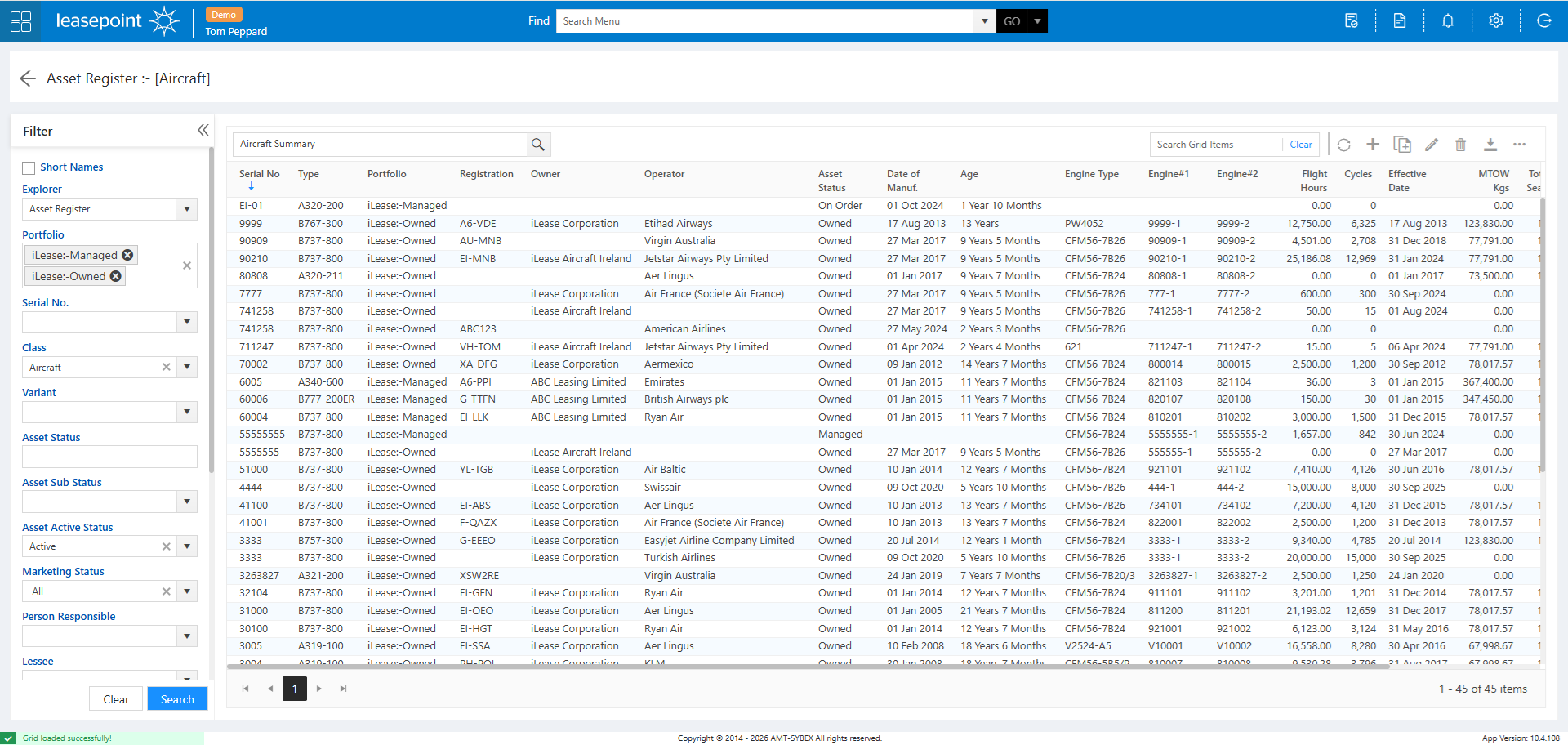Image resolution: width=1568 pixels, height=745 pixels.
Task: Click the logout icon in header
Action: 1544,21
